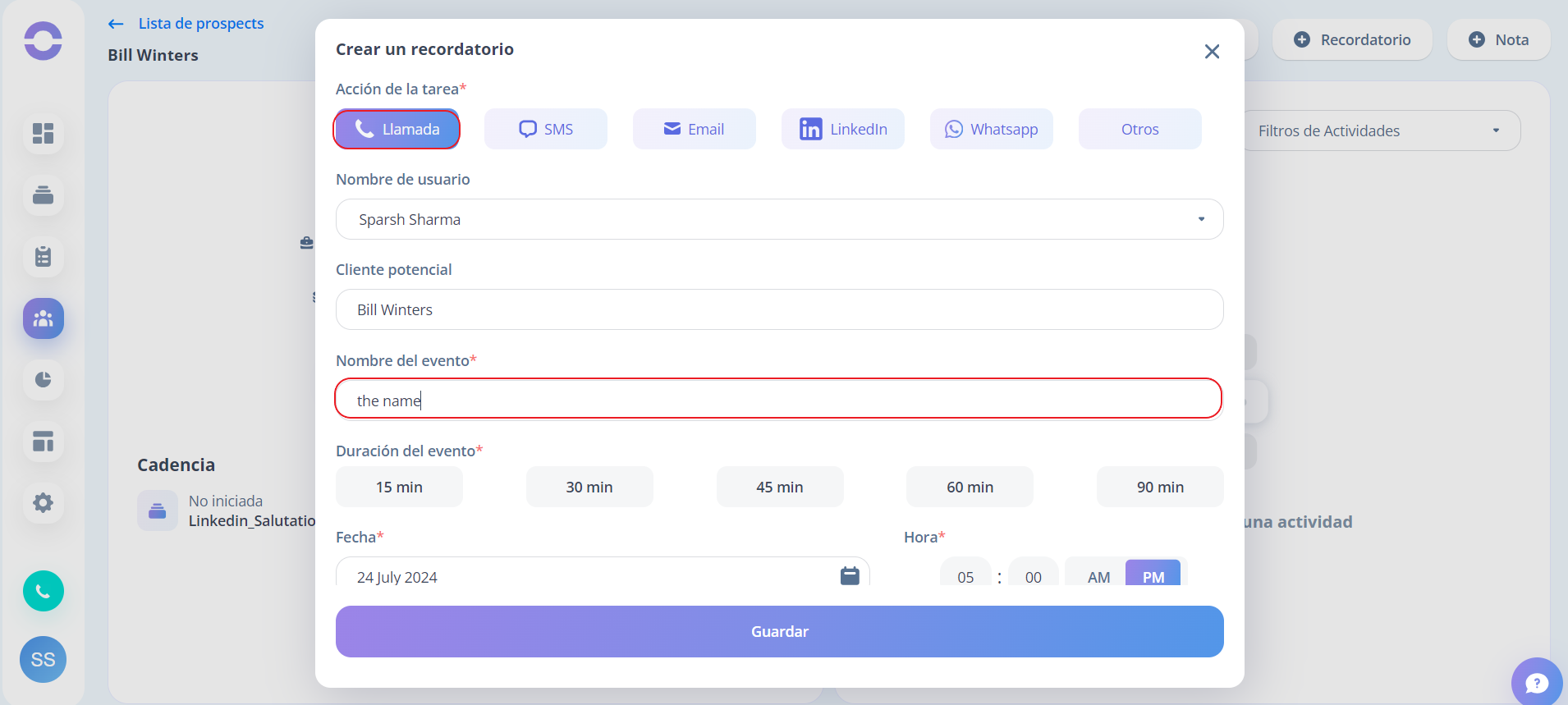Click the app logo in sidebar
Viewport: 1568px width, 705px height.
pyautogui.click(x=43, y=40)
